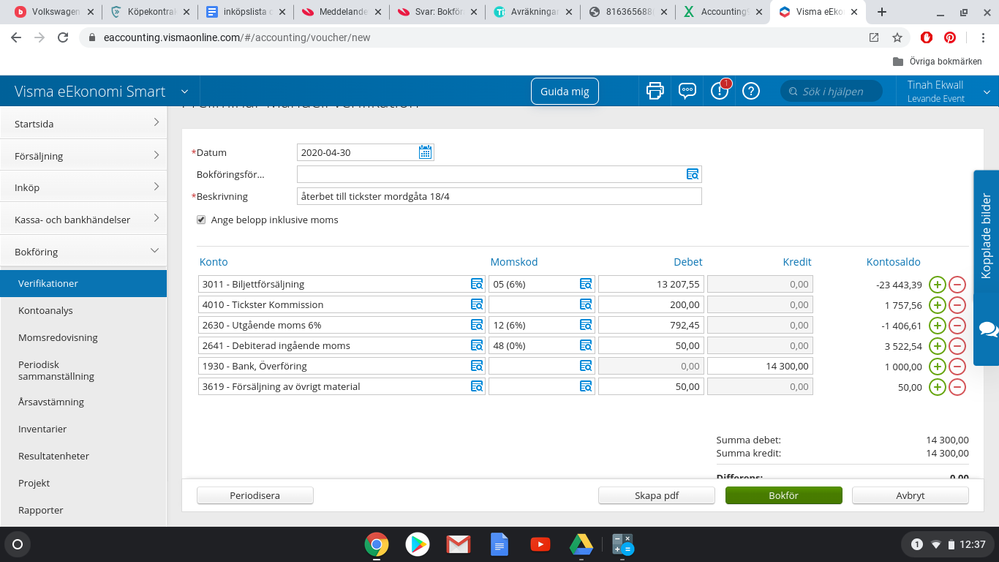Open the Tinah Ekwall user menu
The height and width of the screenshot is (562, 999).
tap(949, 91)
